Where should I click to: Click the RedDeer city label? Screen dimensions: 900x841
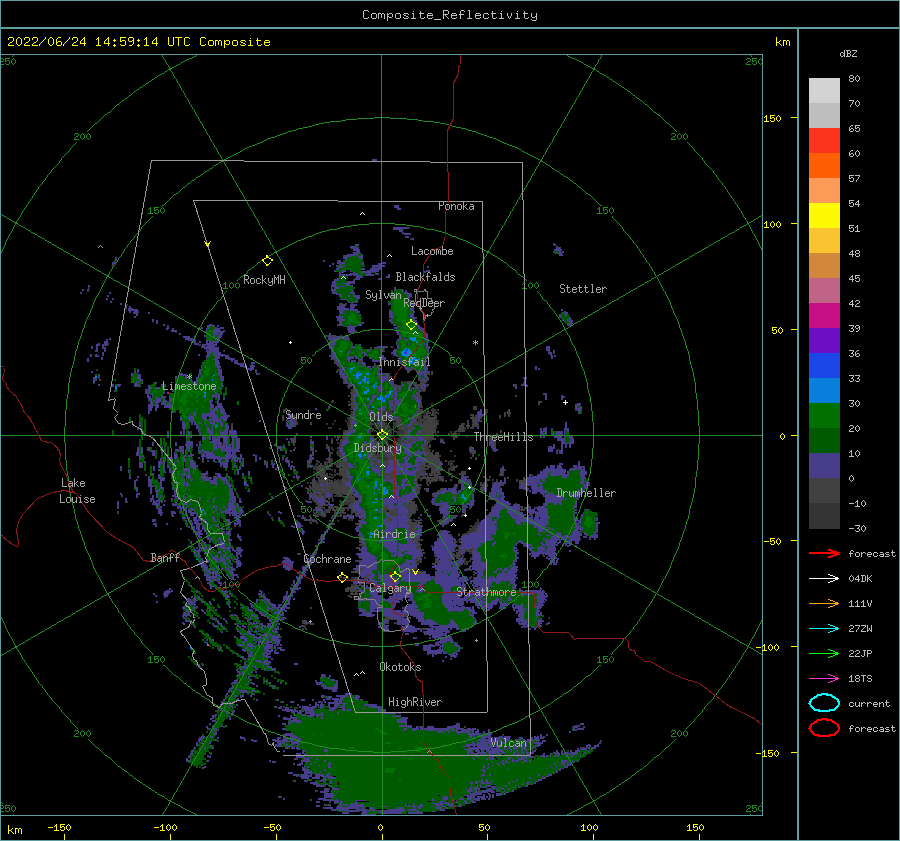coord(424,303)
